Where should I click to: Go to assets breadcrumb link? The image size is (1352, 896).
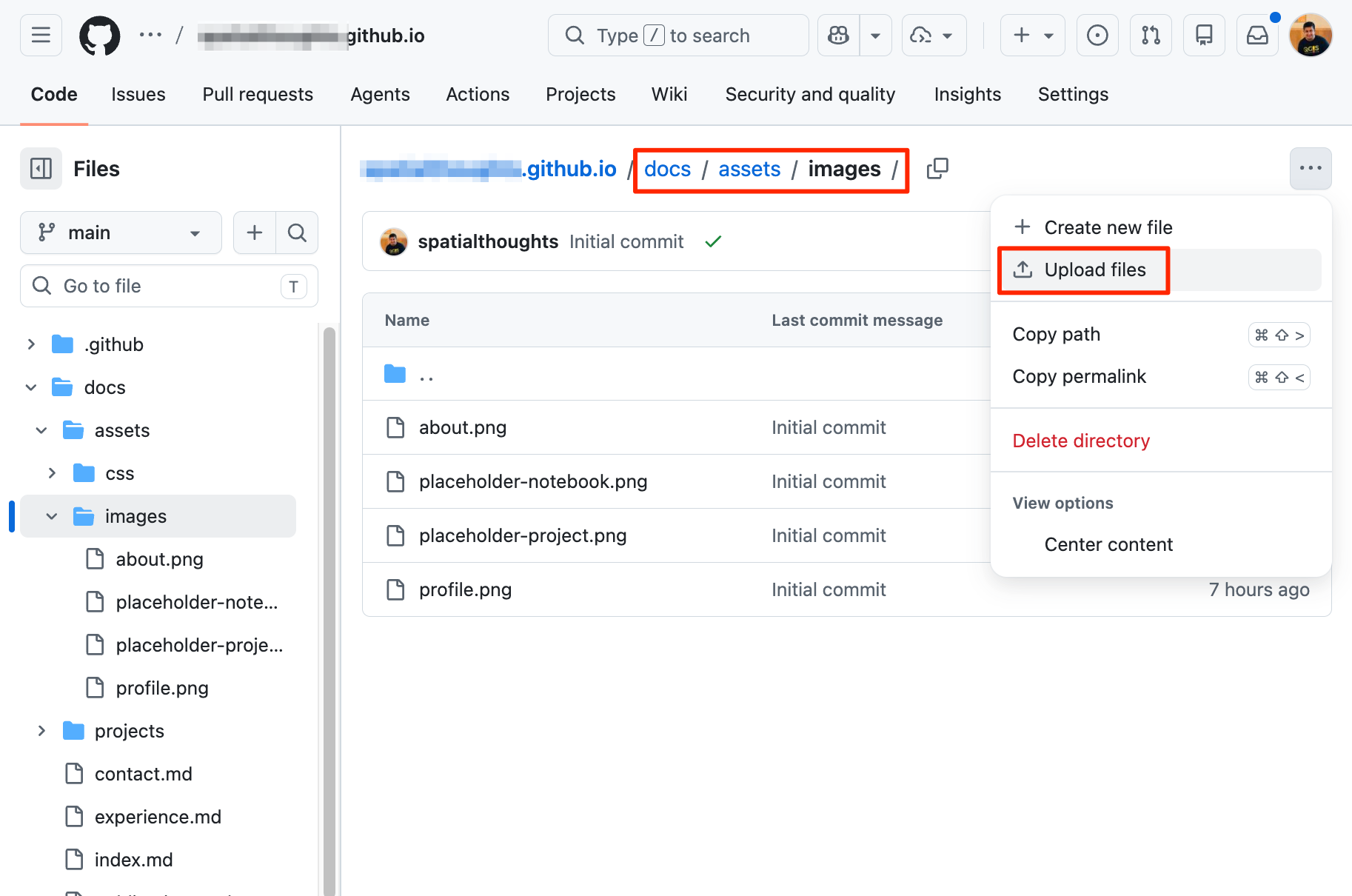[x=749, y=170]
